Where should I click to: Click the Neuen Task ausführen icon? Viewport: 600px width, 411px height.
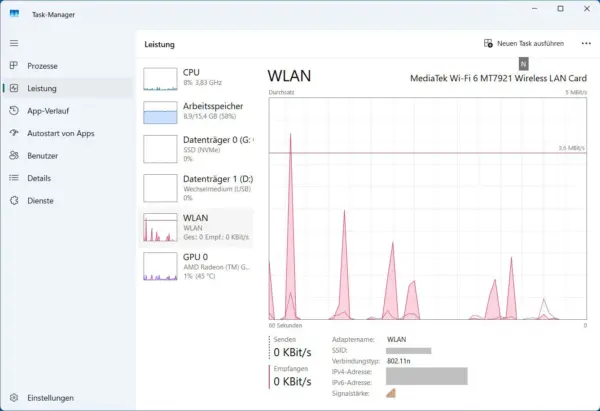pyautogui.click(x=488, y=43)
